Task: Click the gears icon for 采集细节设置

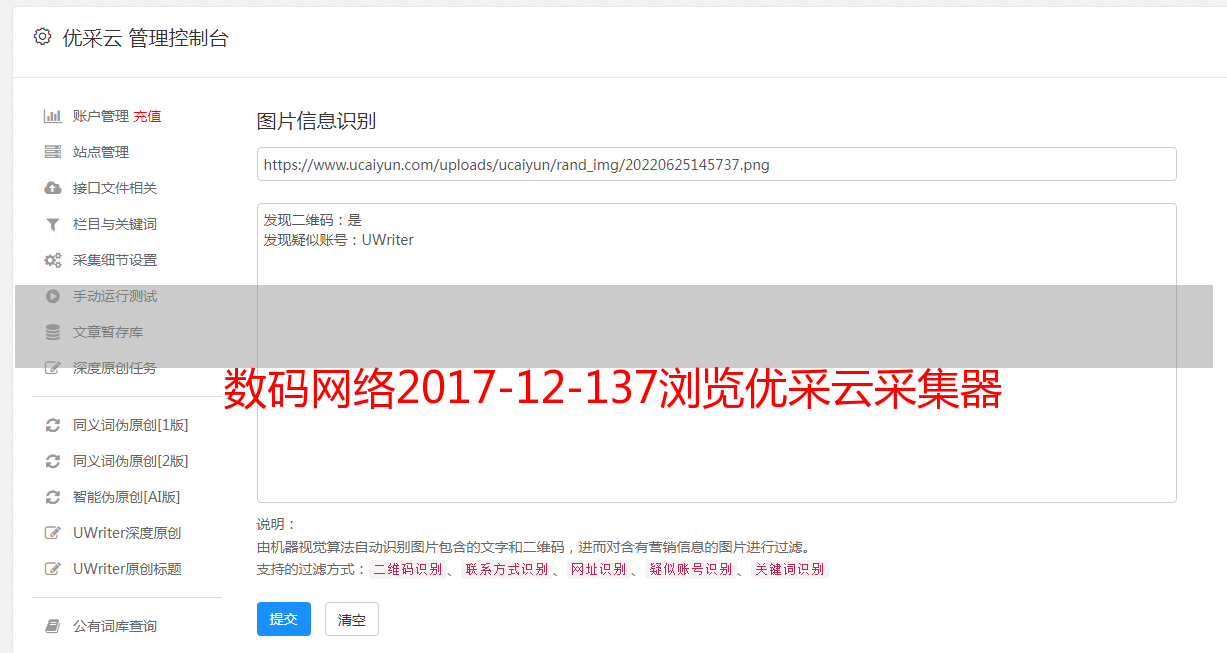Action: tap(53, 260)
